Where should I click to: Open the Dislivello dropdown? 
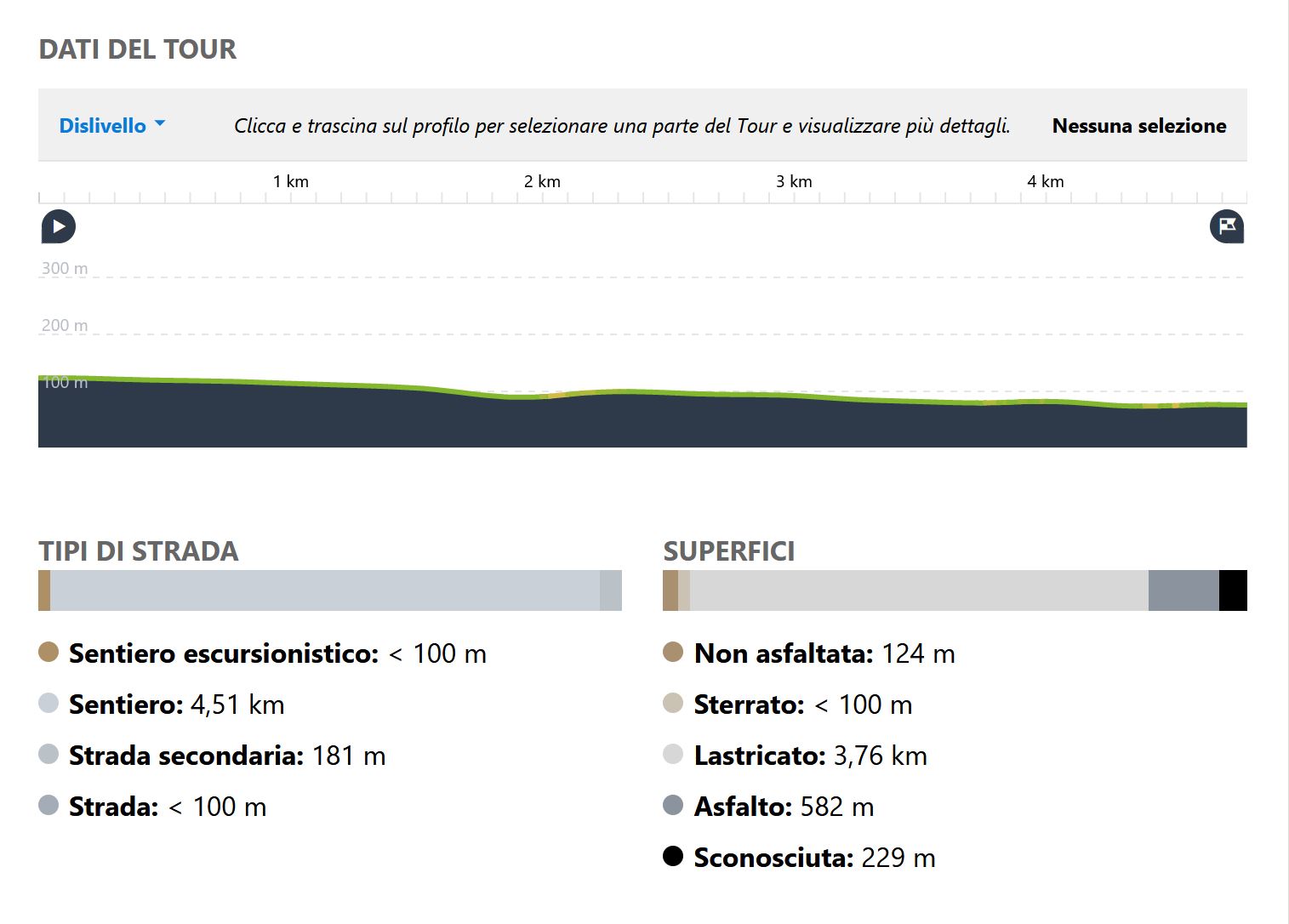point(111,126)
